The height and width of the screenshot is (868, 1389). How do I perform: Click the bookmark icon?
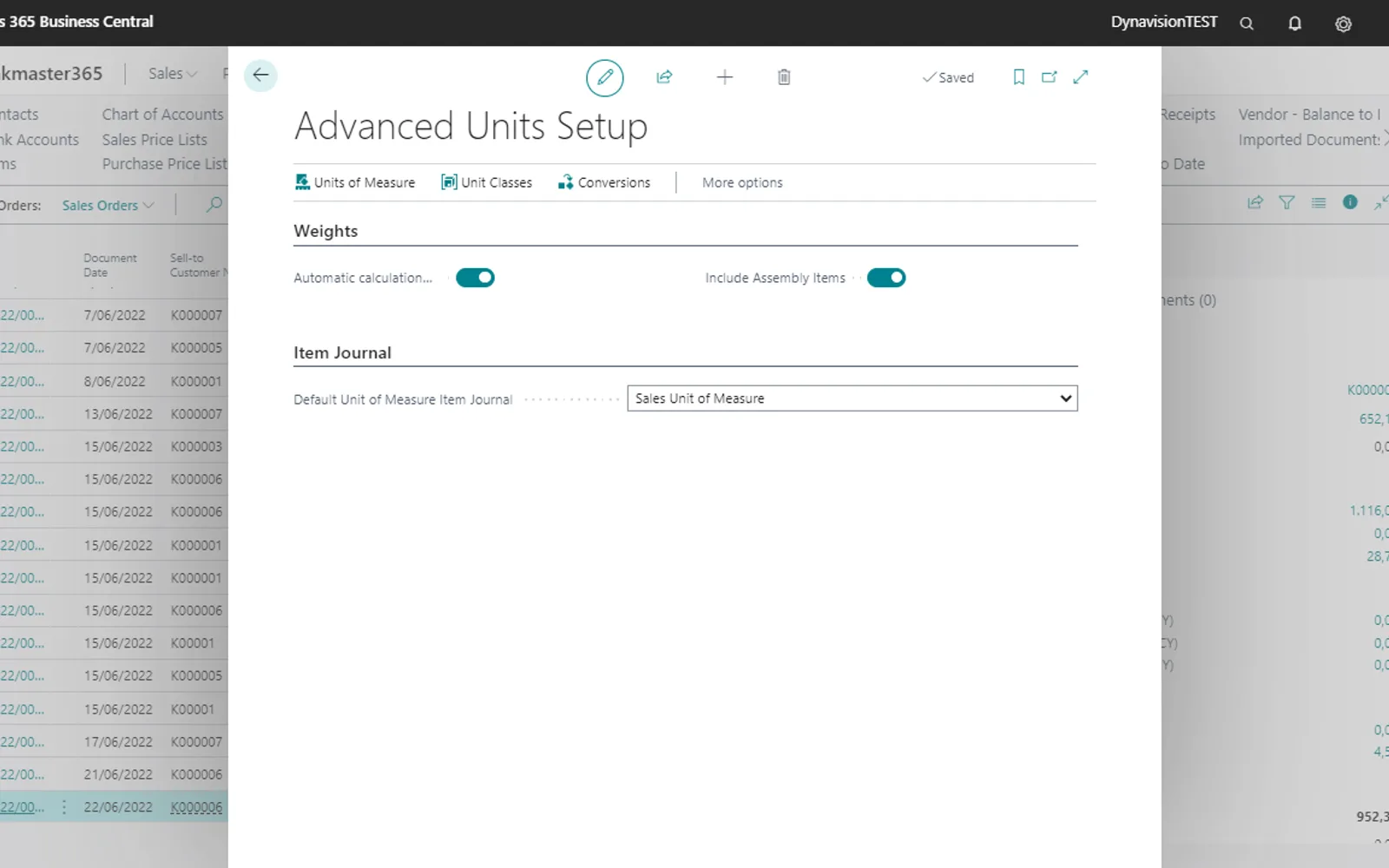coord(1019,77)
